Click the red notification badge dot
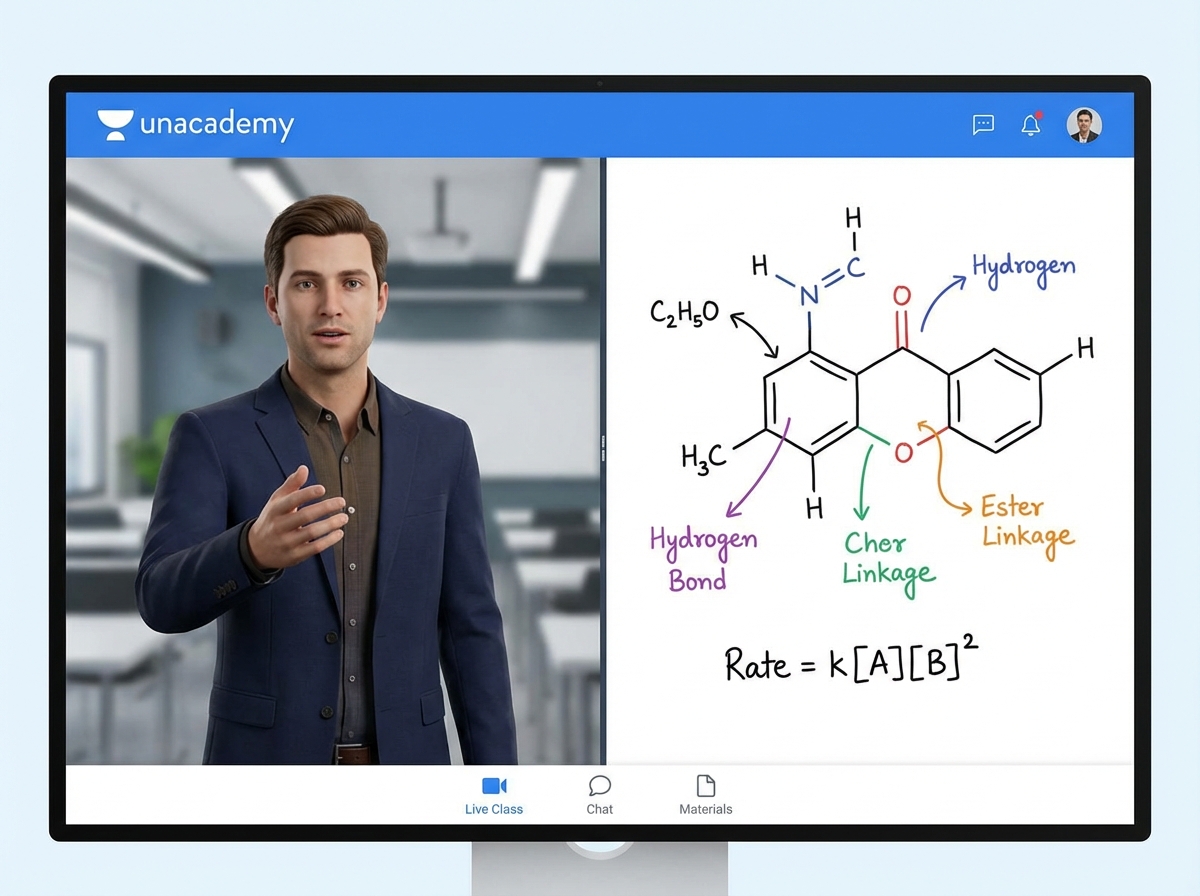 coord(1039,114)
